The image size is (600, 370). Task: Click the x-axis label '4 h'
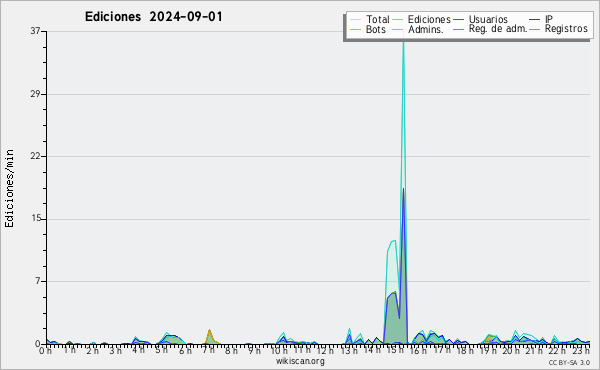[x=139, y=350]
